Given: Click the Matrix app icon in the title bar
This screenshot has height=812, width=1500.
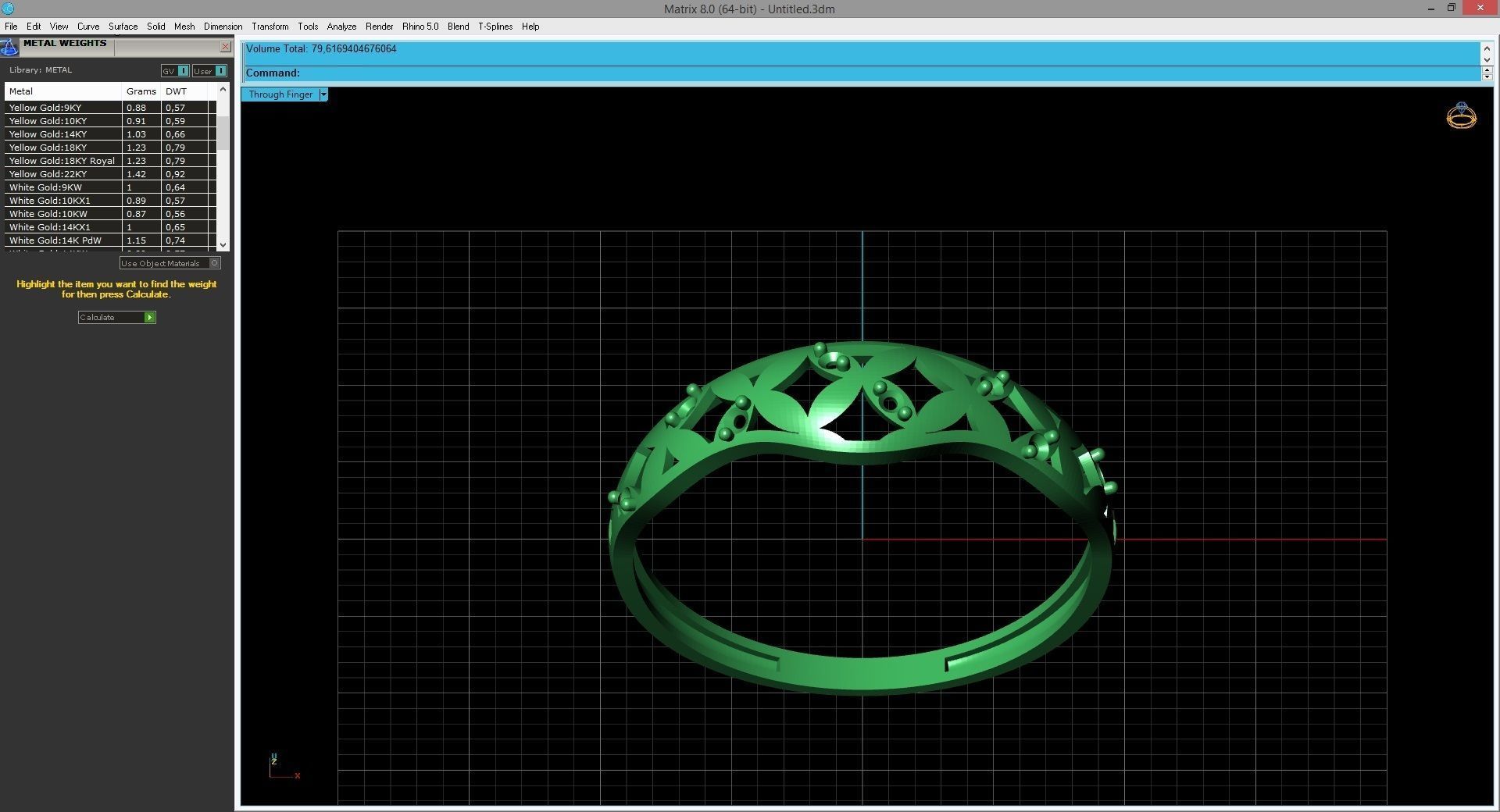Looking at the screenshot, I should 8,9.
